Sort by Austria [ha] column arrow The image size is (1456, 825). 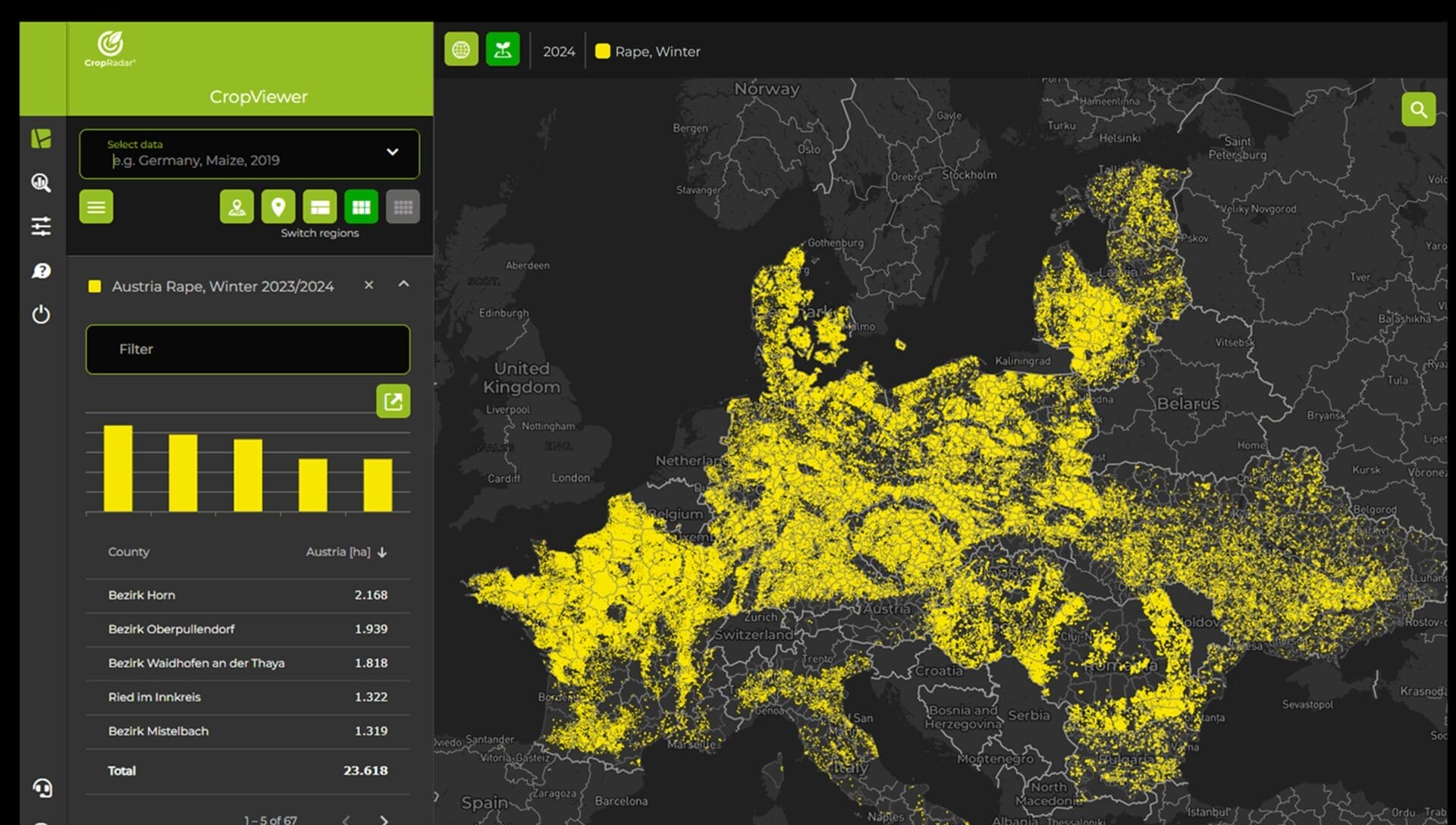(x=382, y=552)
